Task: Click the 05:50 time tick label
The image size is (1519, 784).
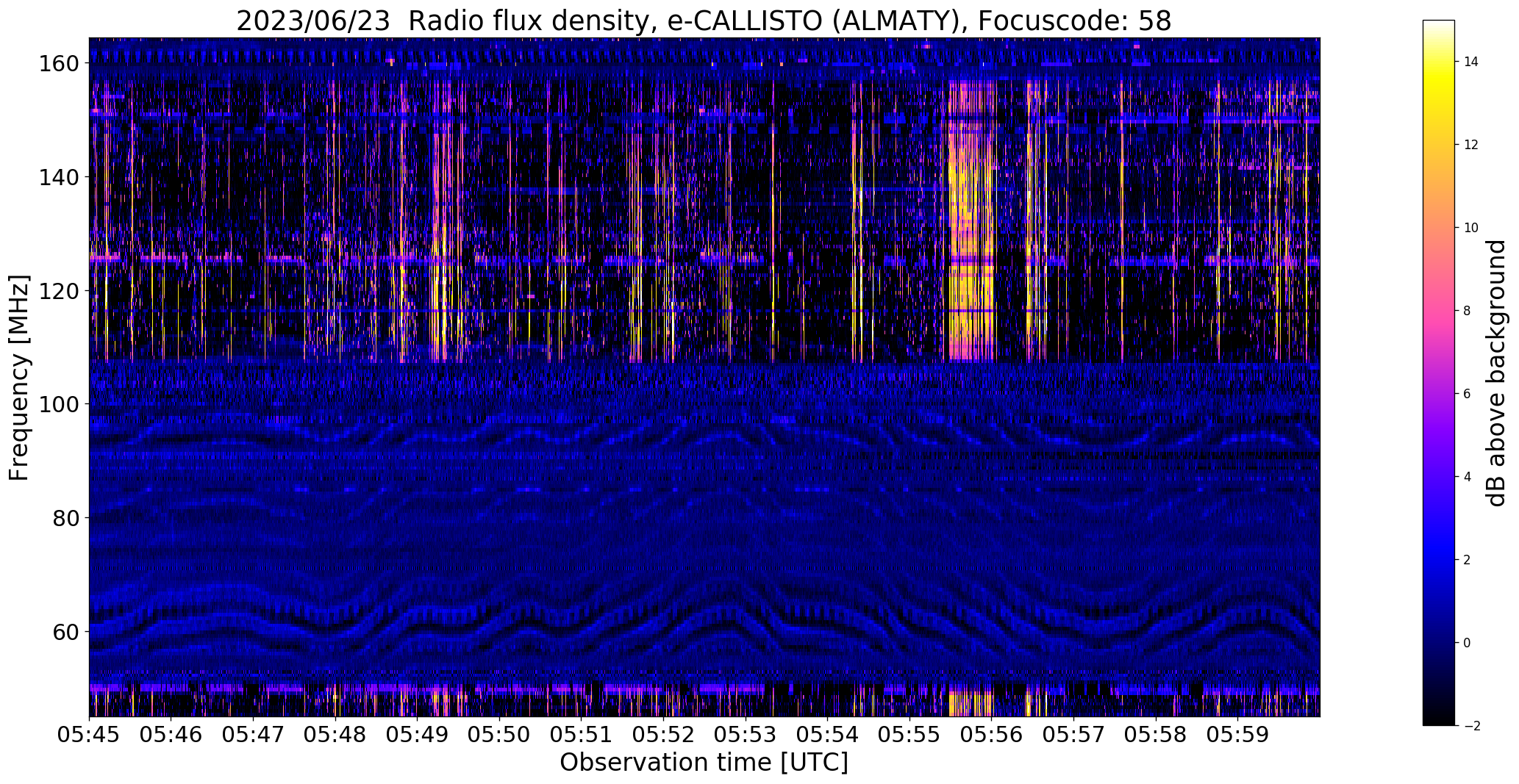Action: 499,734
